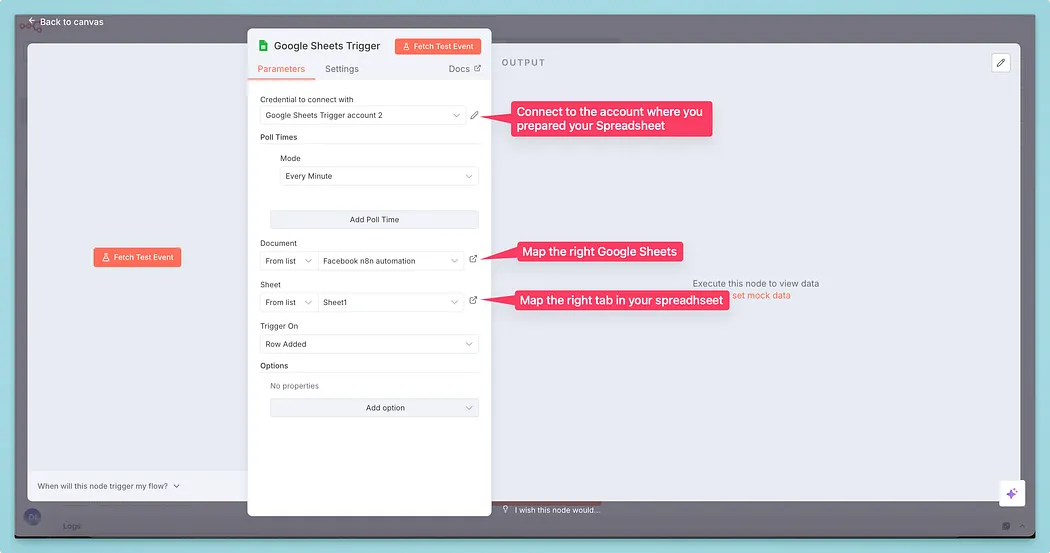
Task: Click the lightbulb icon near feedback text
Action: coord(506,509)
